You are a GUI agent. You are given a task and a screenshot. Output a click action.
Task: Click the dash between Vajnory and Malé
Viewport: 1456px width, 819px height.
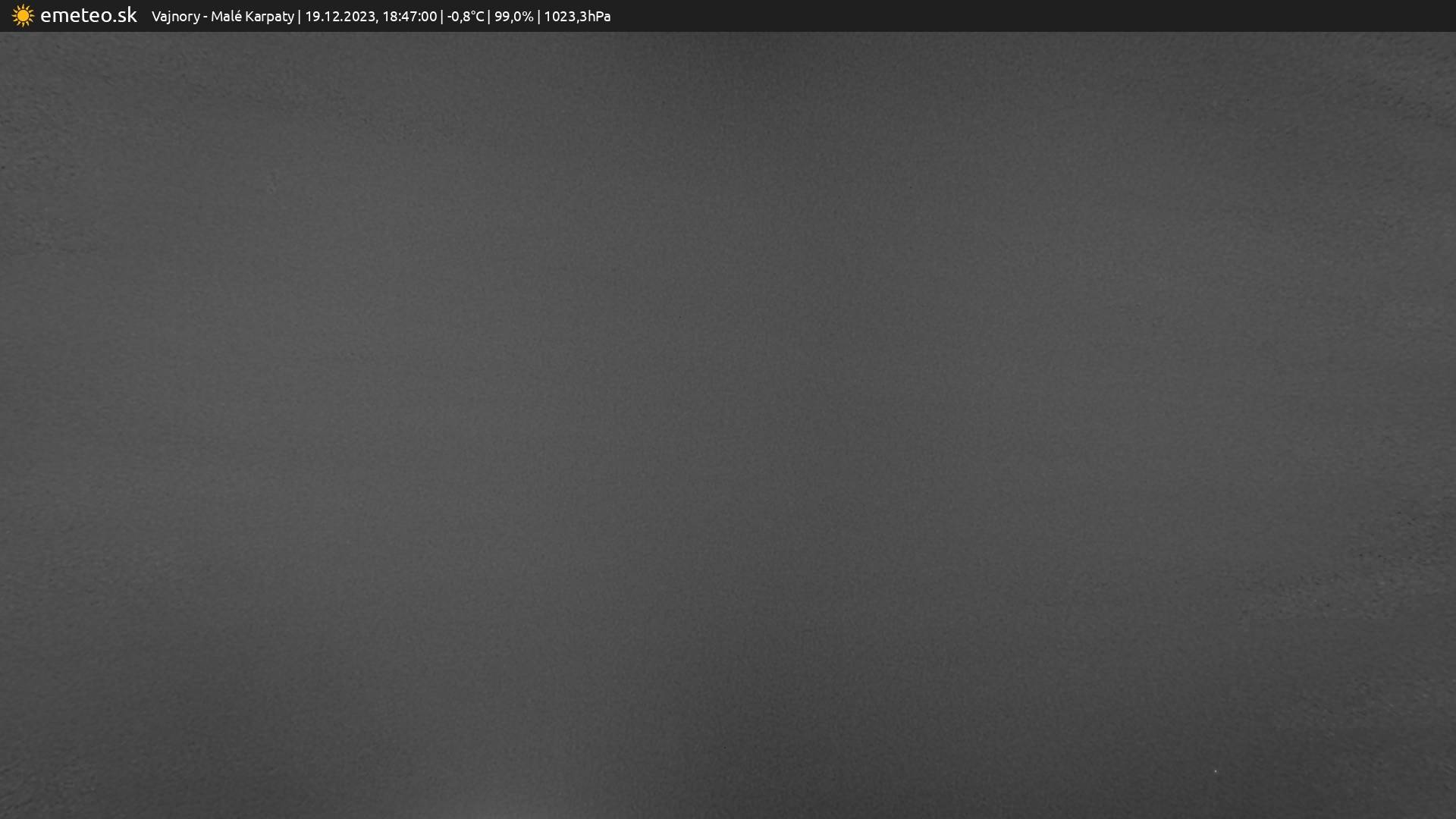206,17
